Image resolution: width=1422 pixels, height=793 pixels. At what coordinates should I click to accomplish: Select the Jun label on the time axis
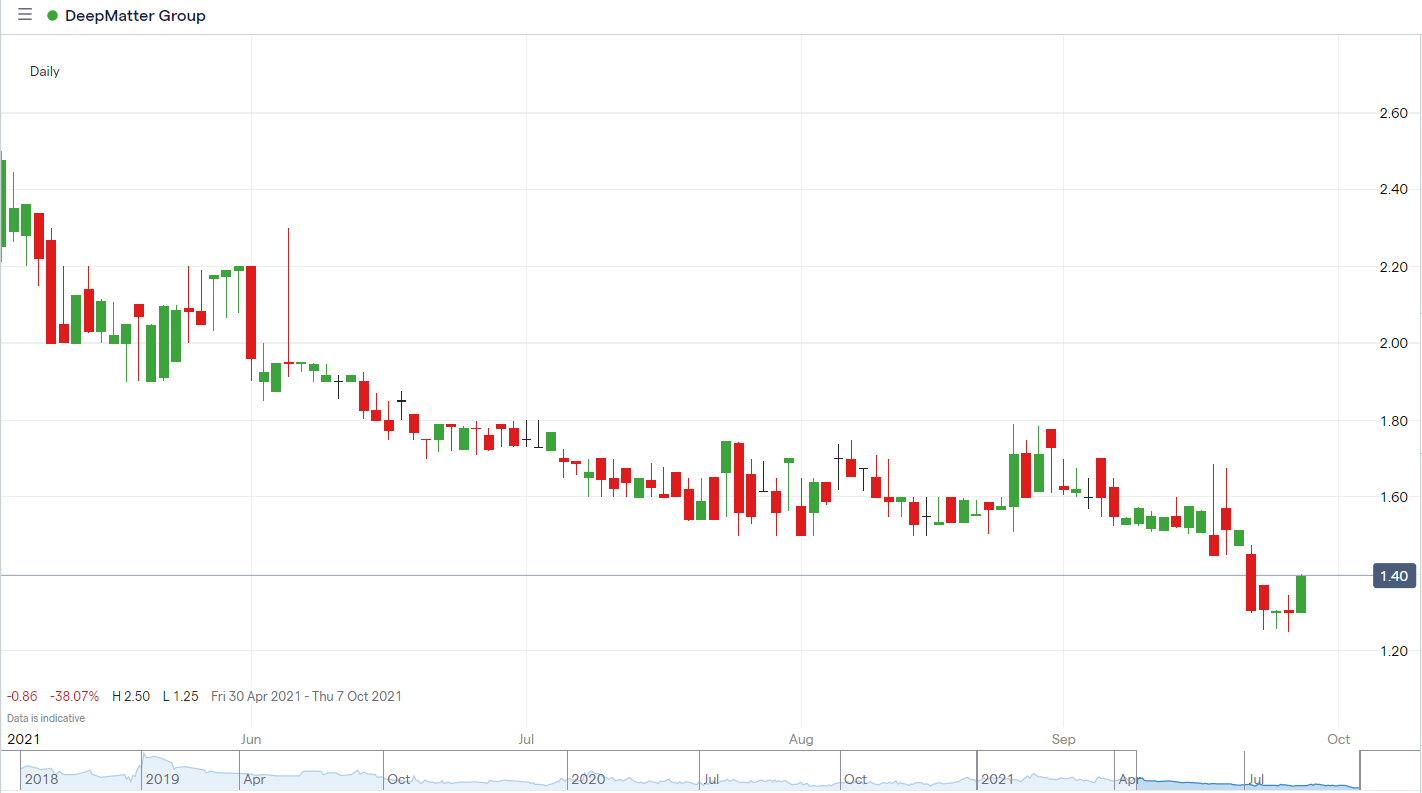click(x=251, y=739)
